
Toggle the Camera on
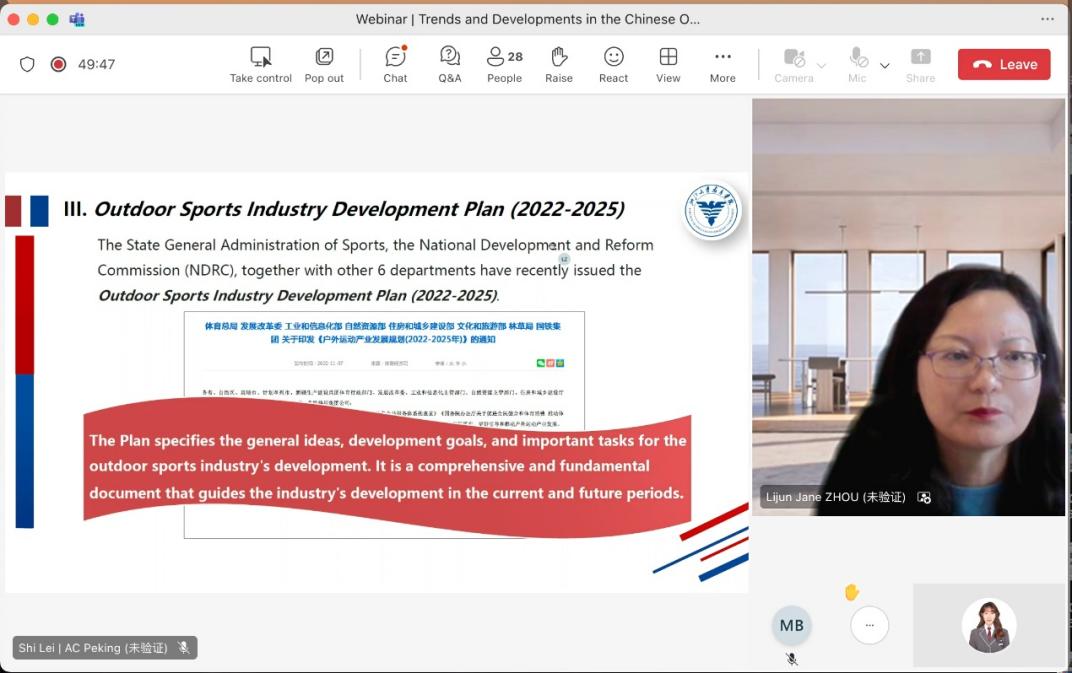(794, 64)
